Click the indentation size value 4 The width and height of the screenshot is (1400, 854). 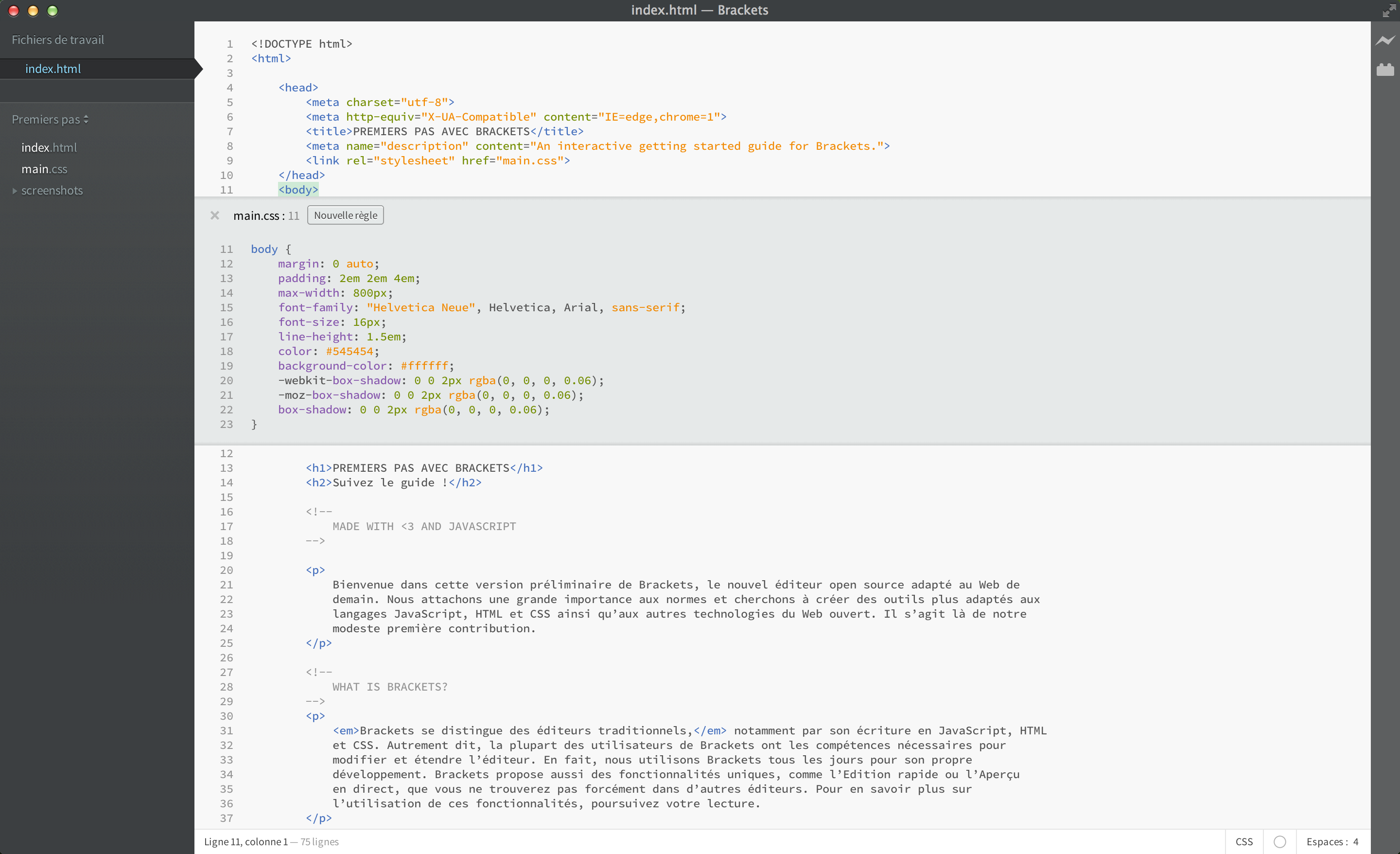coord(1356,841)
